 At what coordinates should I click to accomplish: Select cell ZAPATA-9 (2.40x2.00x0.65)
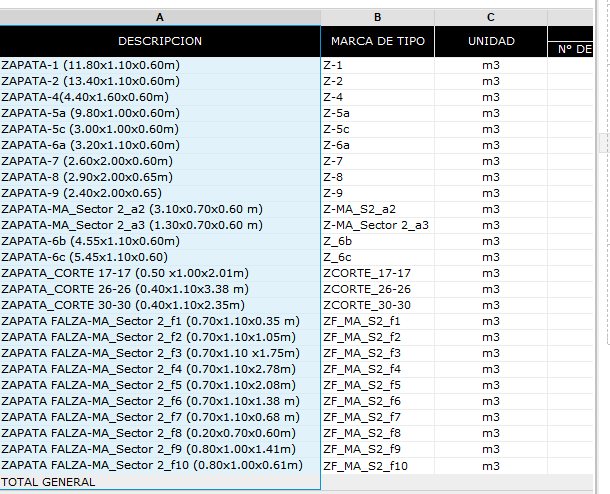(x=160, y=193)
